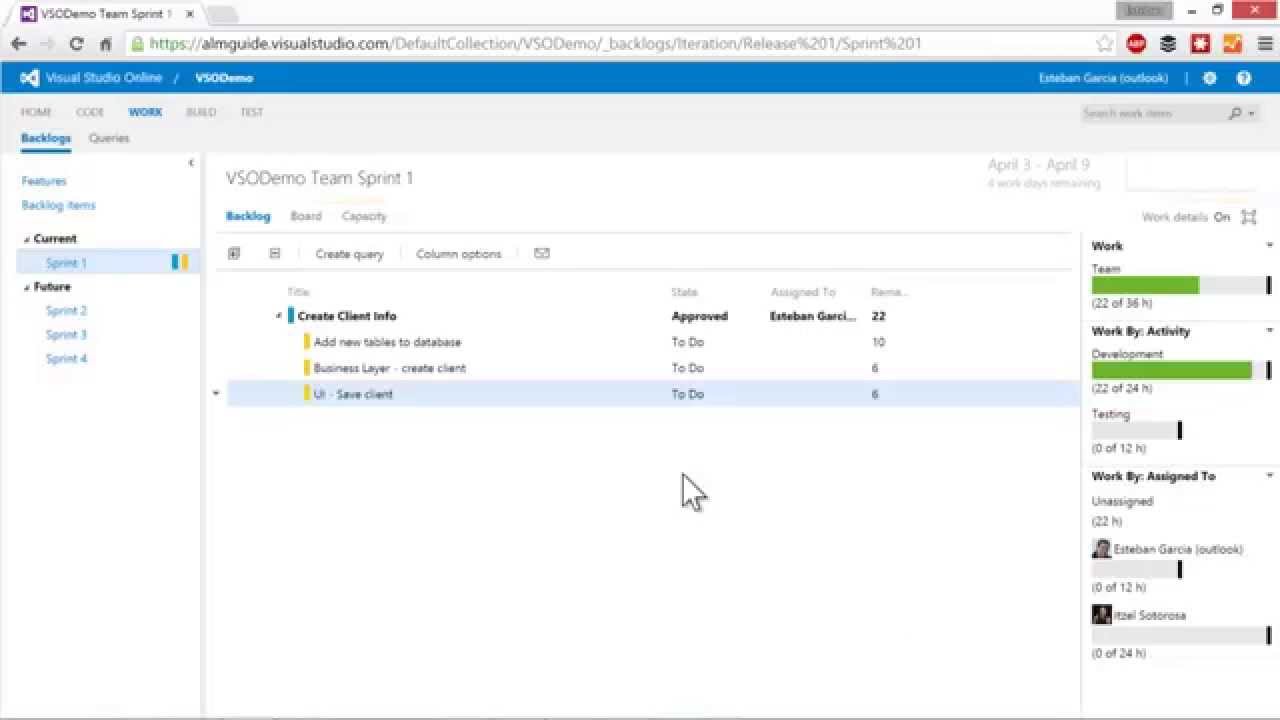
Task: Click Search work items field
Action: click(x=1152, y=114)
